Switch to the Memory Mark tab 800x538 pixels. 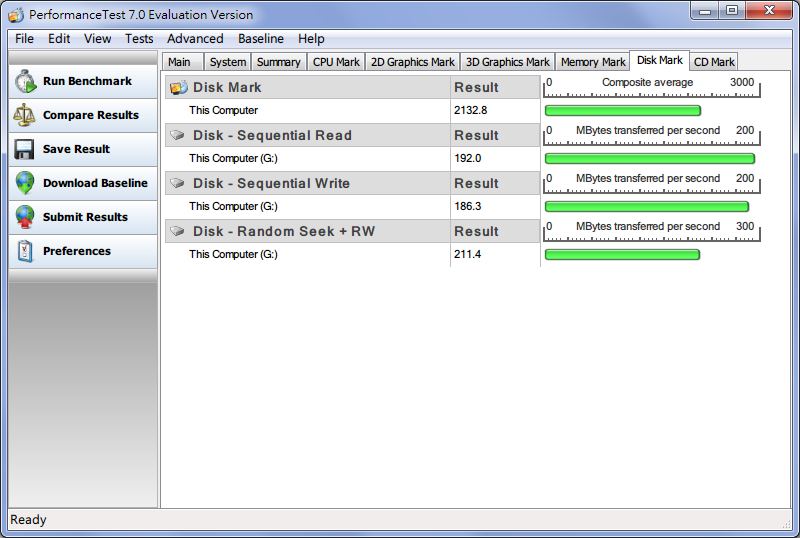pyautogui.click(x=593, y=62)
